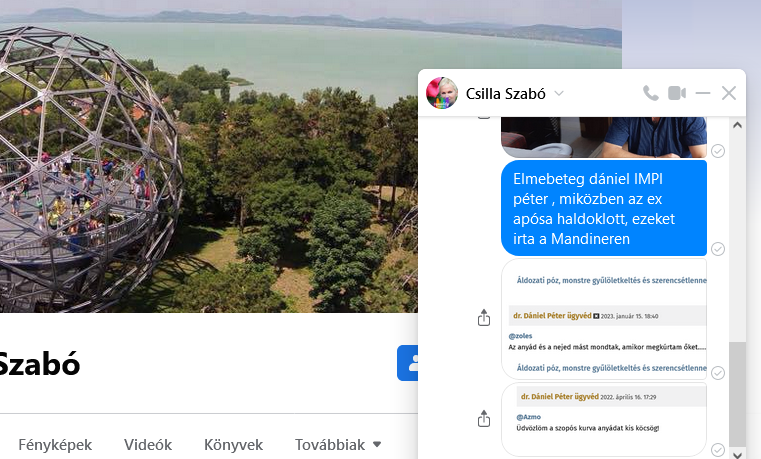Switch to the Videók tab

tap(148, 444)
